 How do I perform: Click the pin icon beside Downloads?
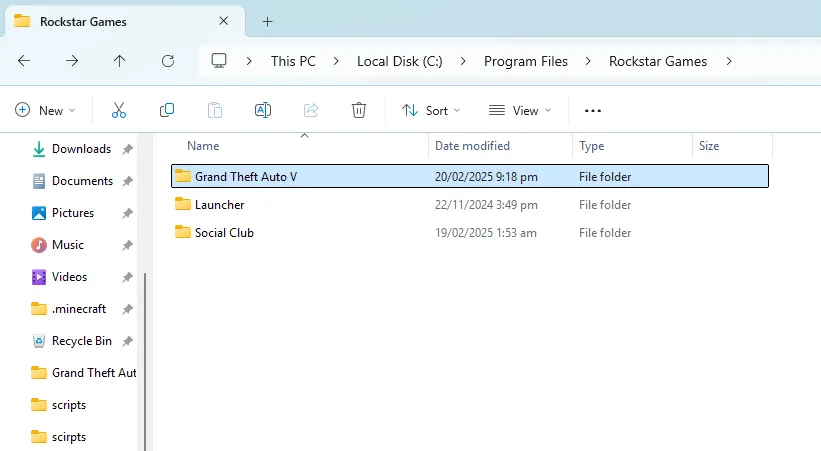(x=127, y=149)
